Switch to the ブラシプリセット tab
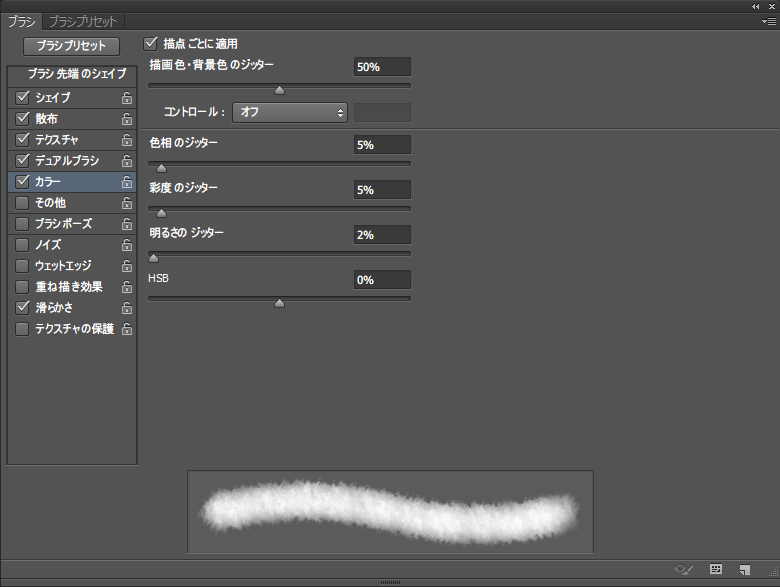 point(83,21)
